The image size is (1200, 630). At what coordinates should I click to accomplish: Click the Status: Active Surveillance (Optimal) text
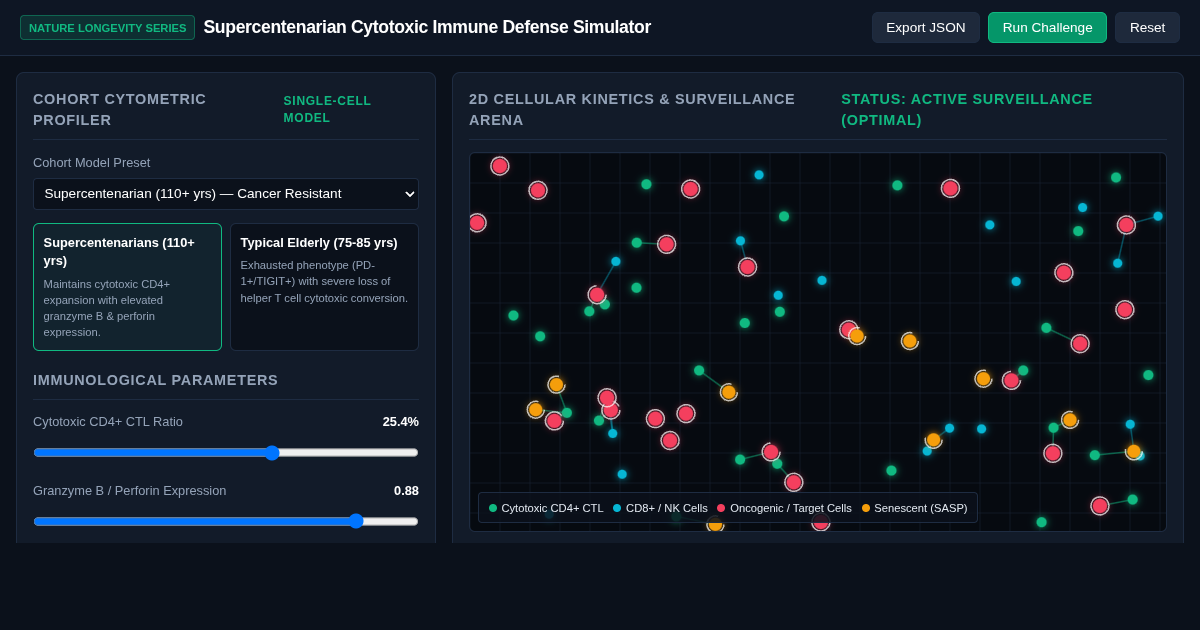pyautogui.click(x=967, y=109)
